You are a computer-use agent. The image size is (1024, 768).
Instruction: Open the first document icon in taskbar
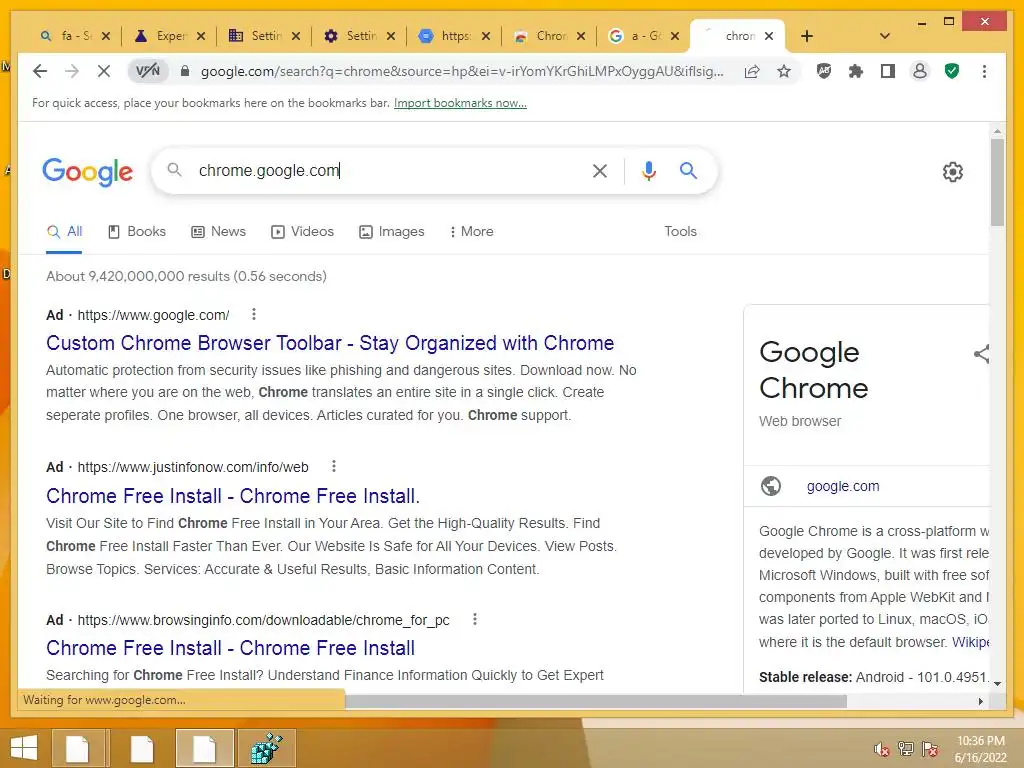click(77, 748)
